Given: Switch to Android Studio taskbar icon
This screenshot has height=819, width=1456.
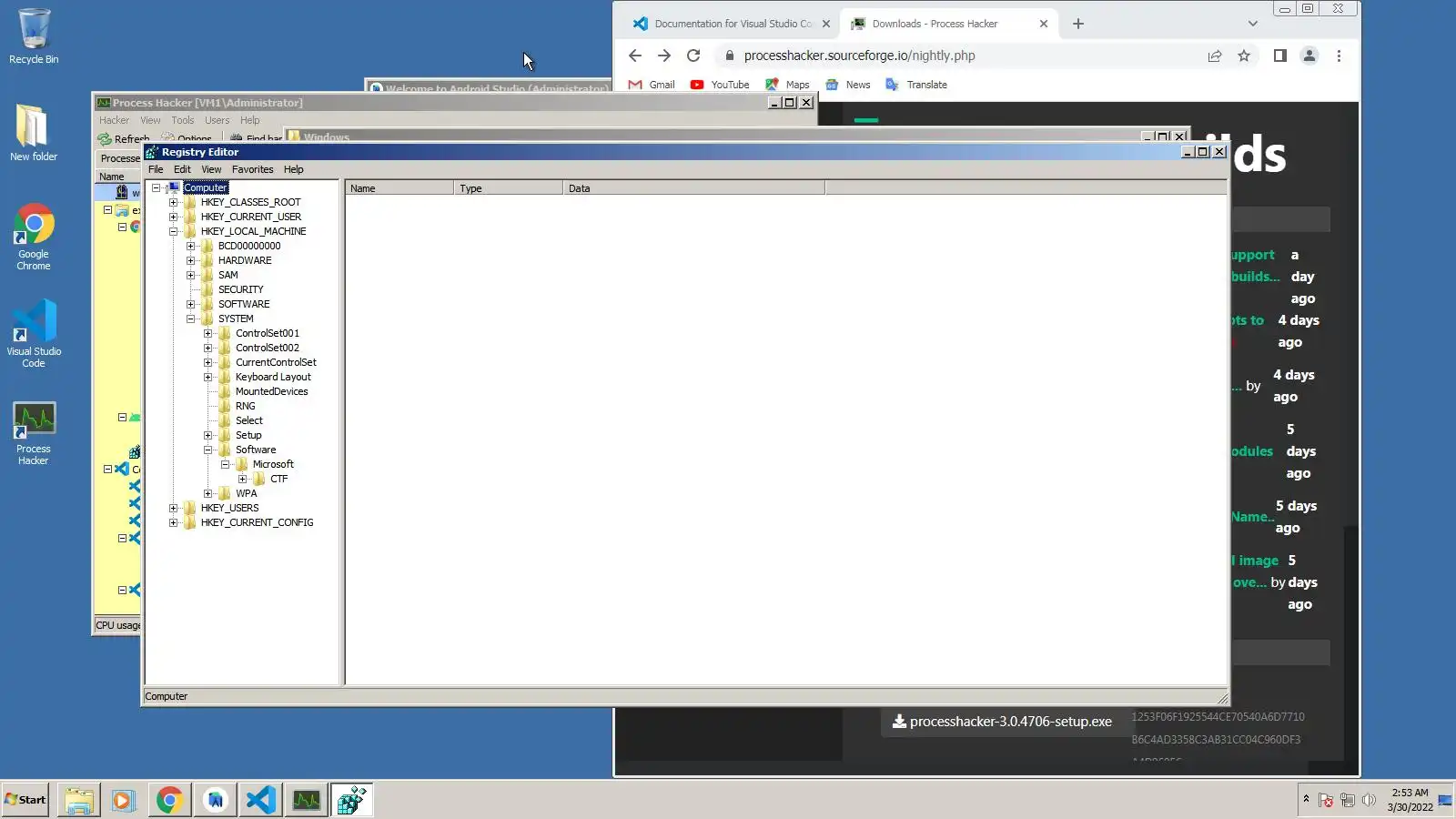Looking at the screenshot, I should pos(215,800).
